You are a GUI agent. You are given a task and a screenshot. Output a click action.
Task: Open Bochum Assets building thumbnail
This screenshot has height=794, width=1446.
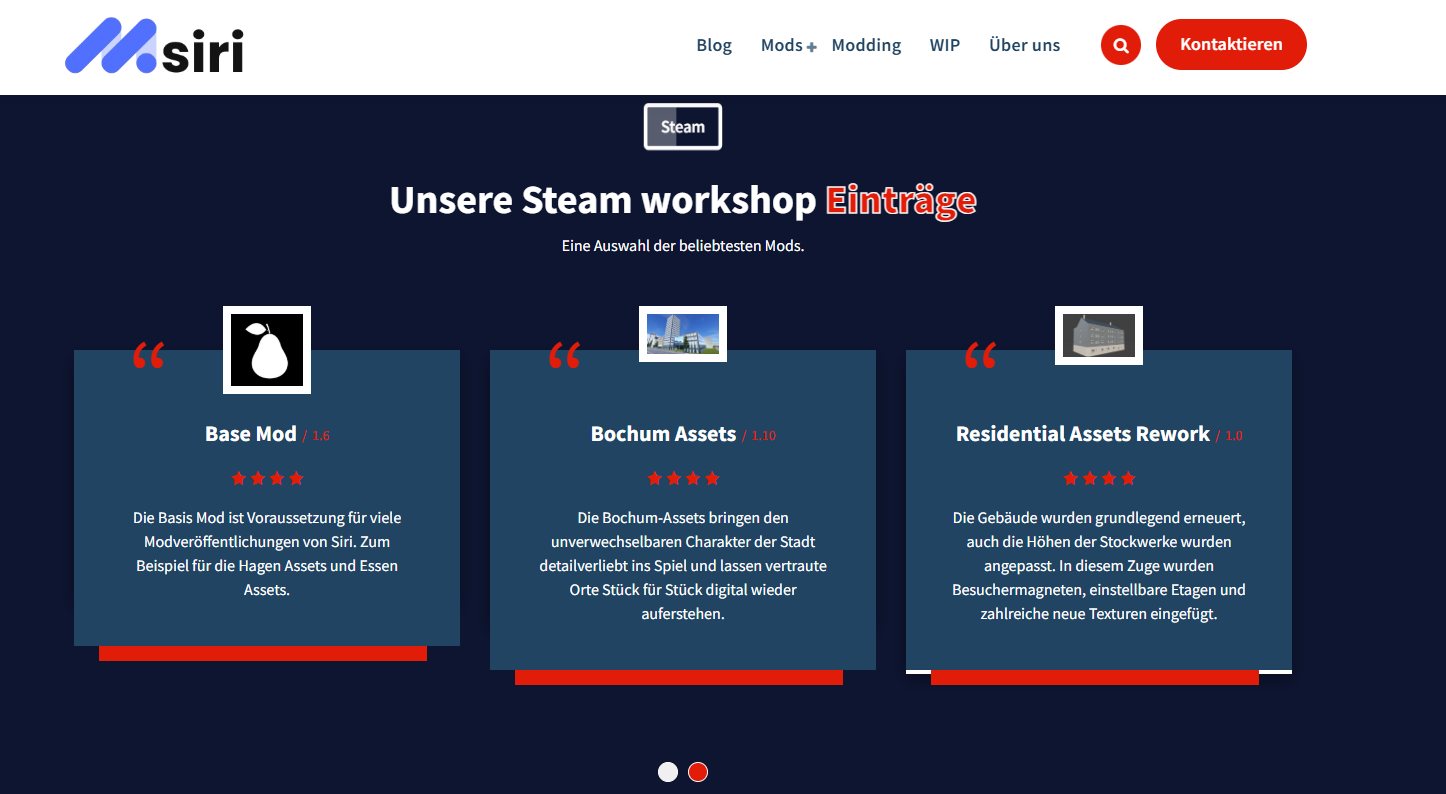683,334
